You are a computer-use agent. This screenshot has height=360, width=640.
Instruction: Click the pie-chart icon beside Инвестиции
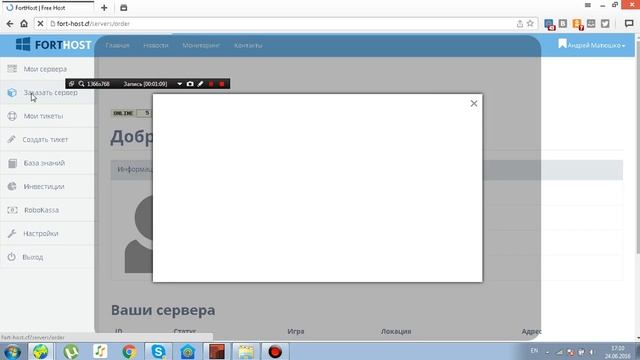[12, 186]
